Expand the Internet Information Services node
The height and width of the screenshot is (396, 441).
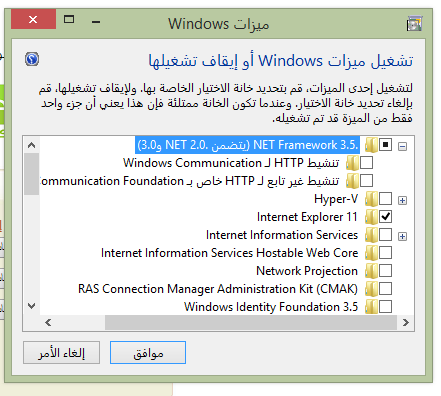(x=402, y=236)
